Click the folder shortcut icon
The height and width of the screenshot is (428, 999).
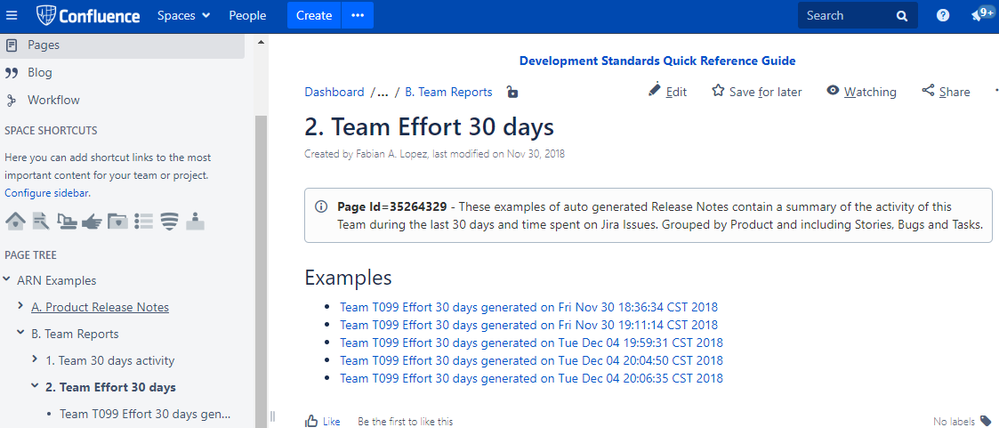pyautogui.click(x=118, y=221)
